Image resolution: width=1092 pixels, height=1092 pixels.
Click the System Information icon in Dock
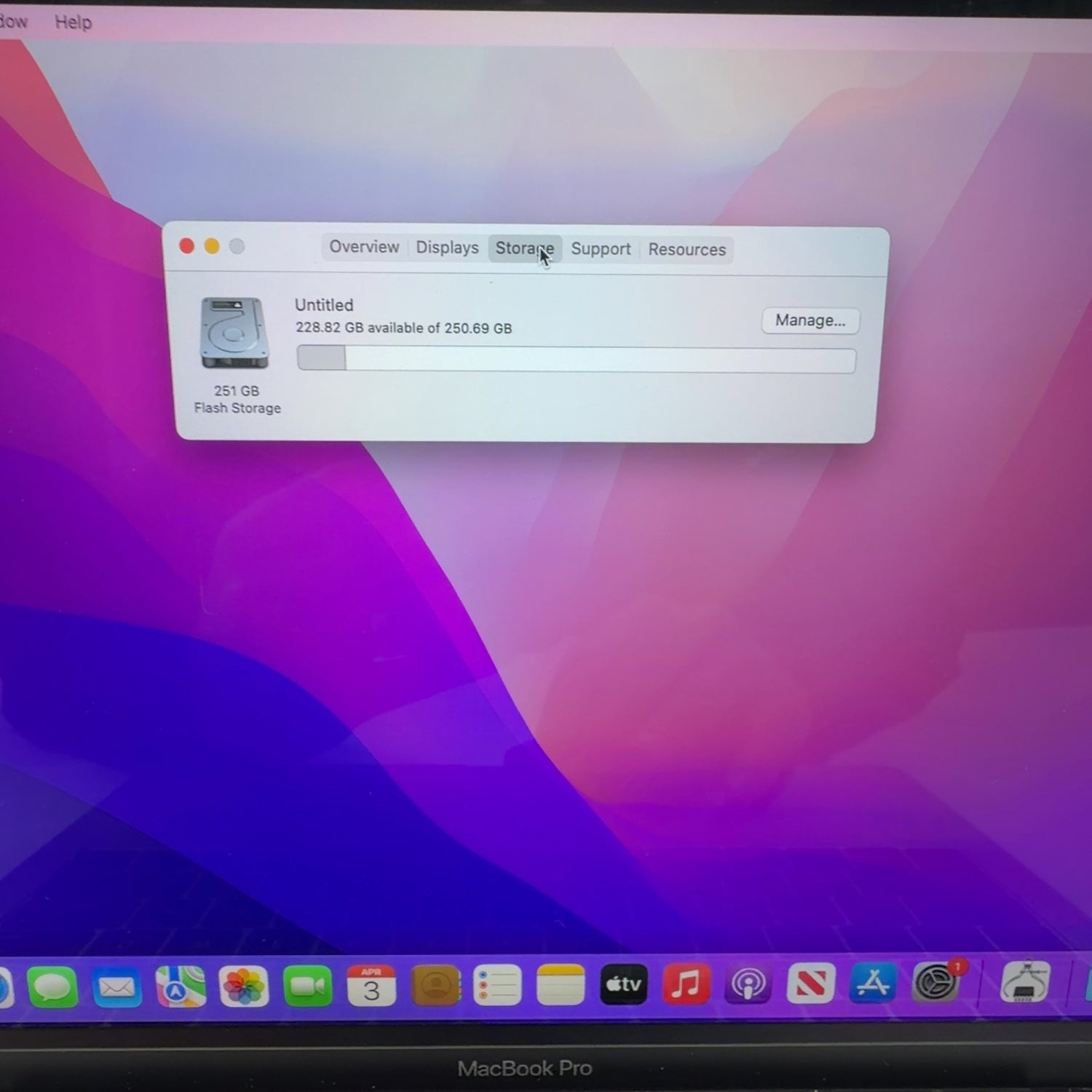1024,981
